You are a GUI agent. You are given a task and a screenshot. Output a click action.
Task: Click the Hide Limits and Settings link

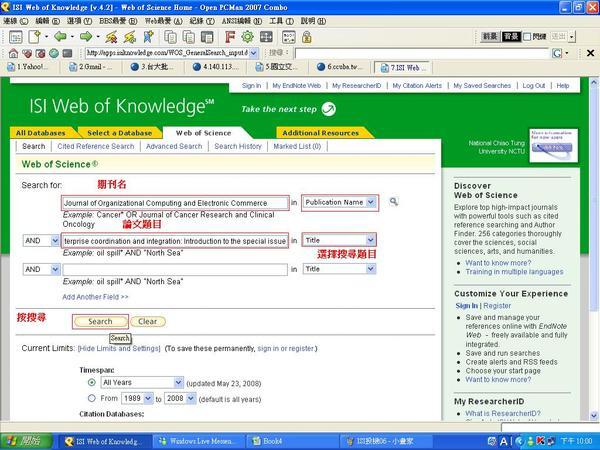click(x=119, y=349)
